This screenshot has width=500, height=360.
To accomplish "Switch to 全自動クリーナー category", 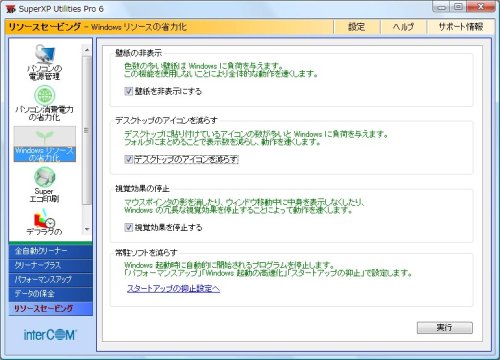I will (51, 251).
